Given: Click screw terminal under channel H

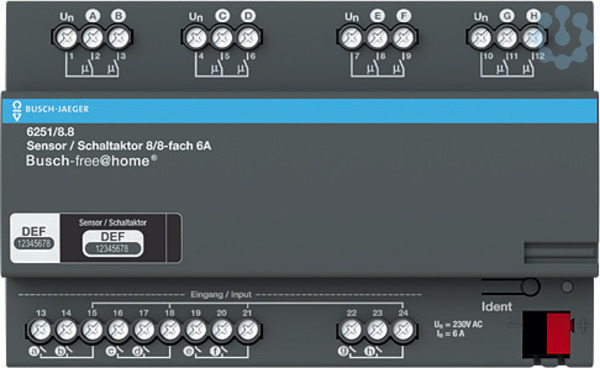Looking at the screenshot, I should point(533,38).
